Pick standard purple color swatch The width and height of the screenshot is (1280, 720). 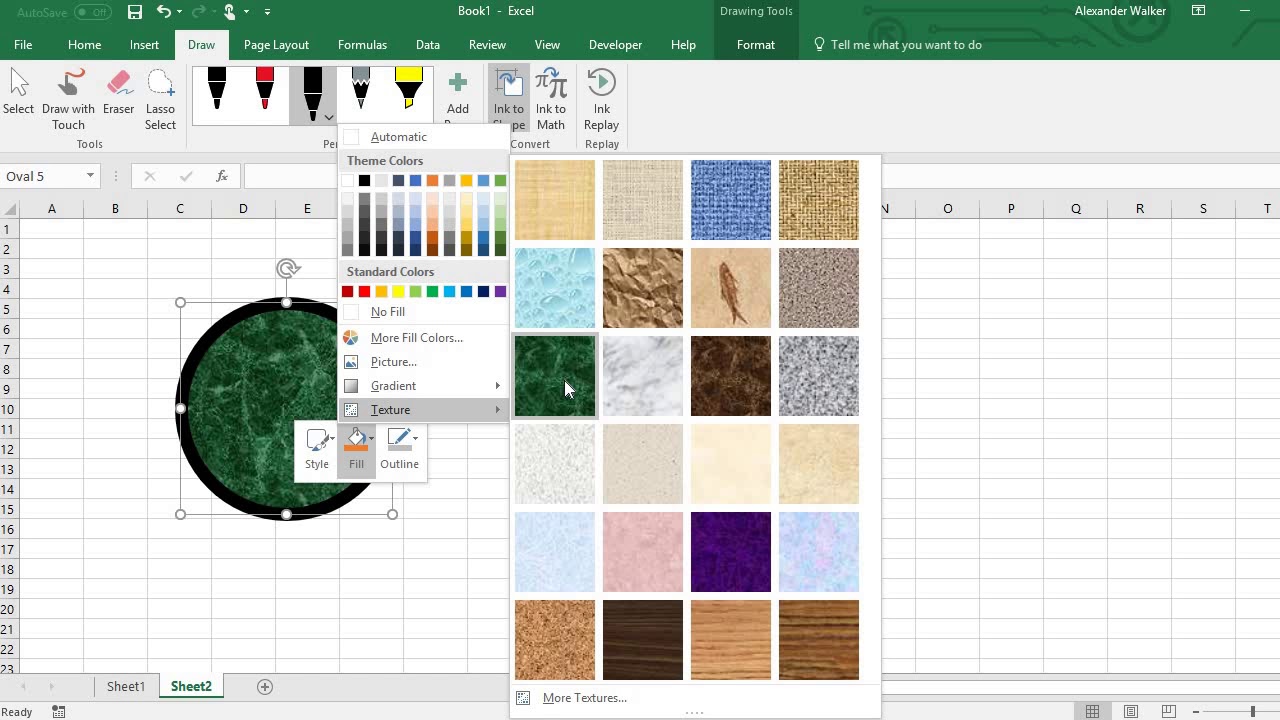pos(500,291)
